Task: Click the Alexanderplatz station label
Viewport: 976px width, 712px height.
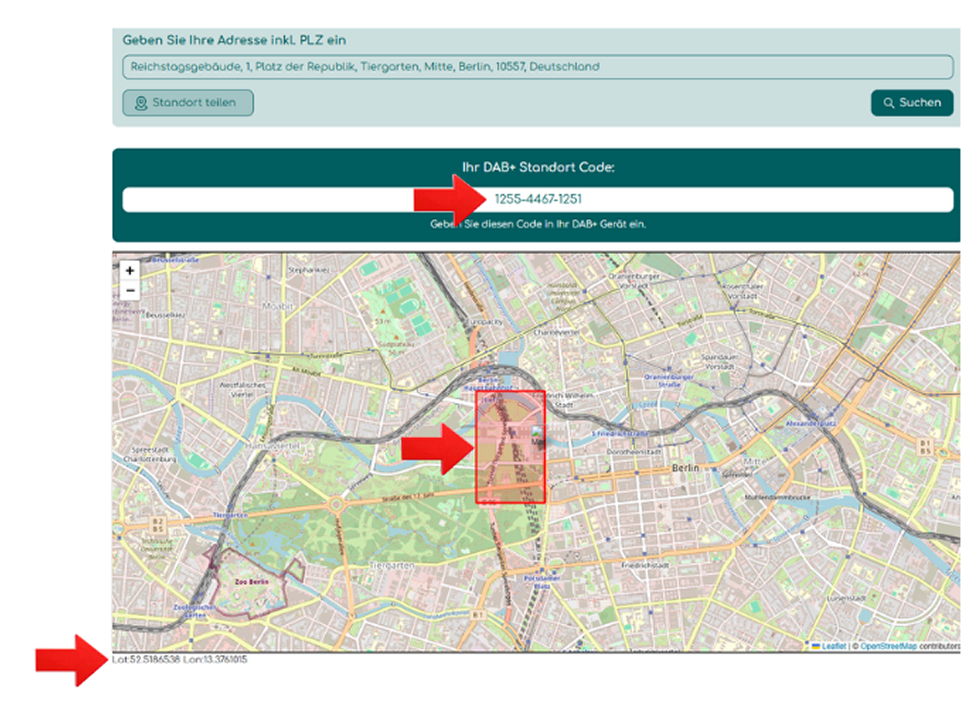Action: click(x=810, y=423)
